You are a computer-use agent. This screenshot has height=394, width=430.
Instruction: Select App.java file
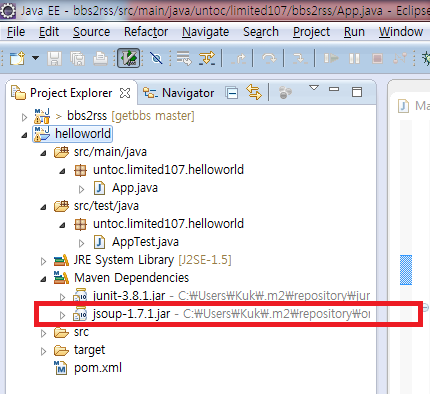[x=126, y=188]
